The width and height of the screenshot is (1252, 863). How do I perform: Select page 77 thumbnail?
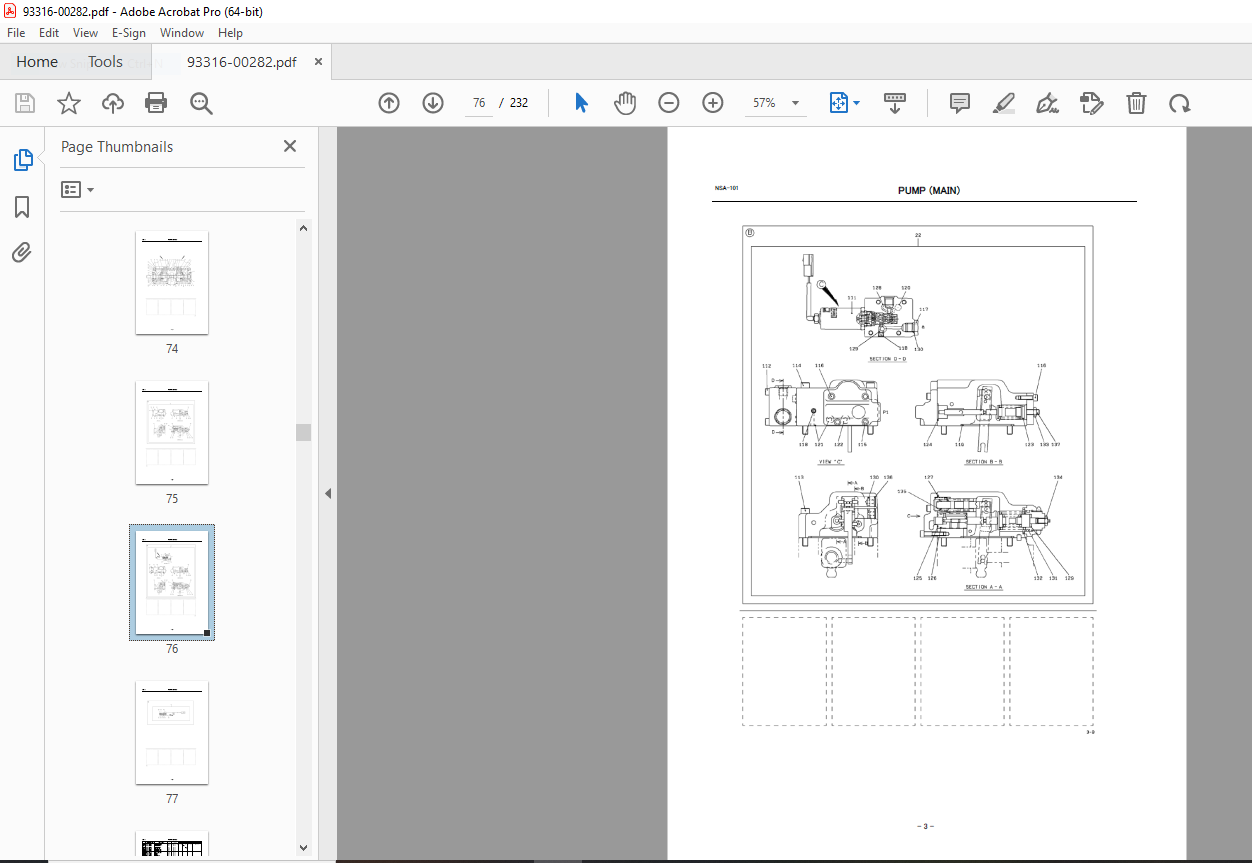[x=172, y=733]
